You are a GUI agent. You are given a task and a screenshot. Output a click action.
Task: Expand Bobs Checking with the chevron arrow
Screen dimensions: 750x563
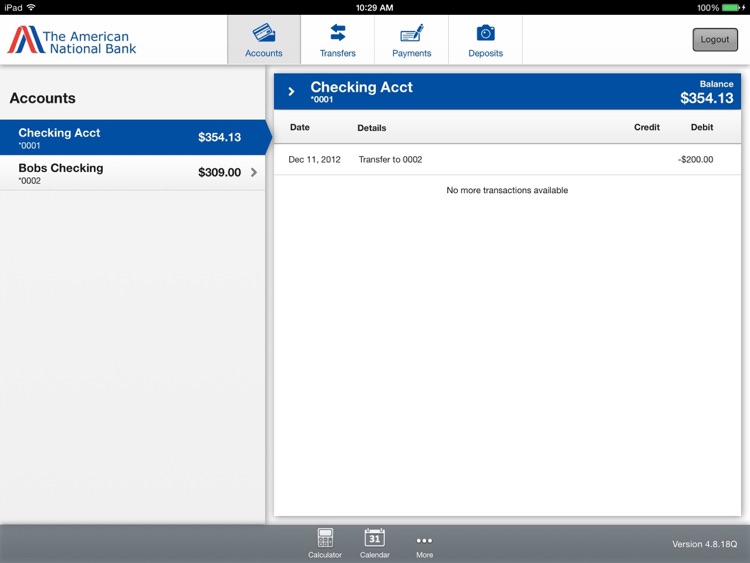click(254, 173)
